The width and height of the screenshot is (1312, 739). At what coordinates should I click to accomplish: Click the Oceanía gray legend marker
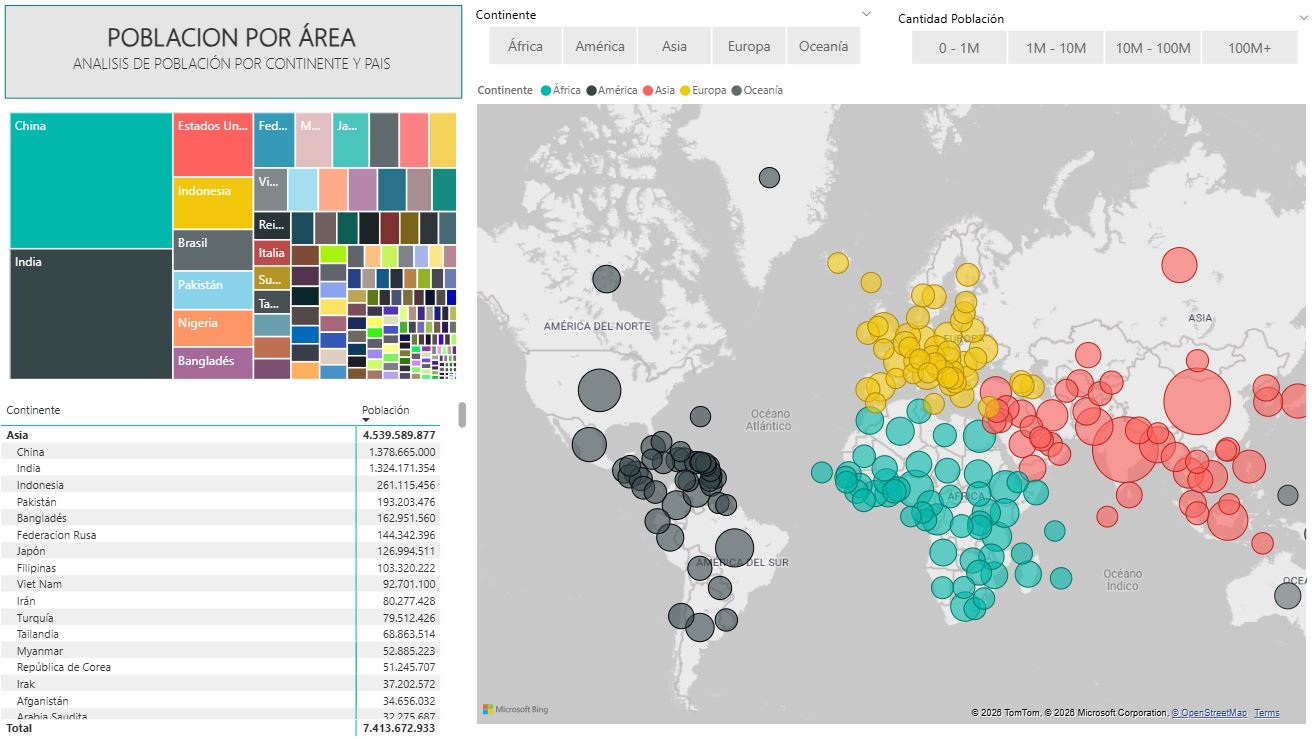[737, 90]
